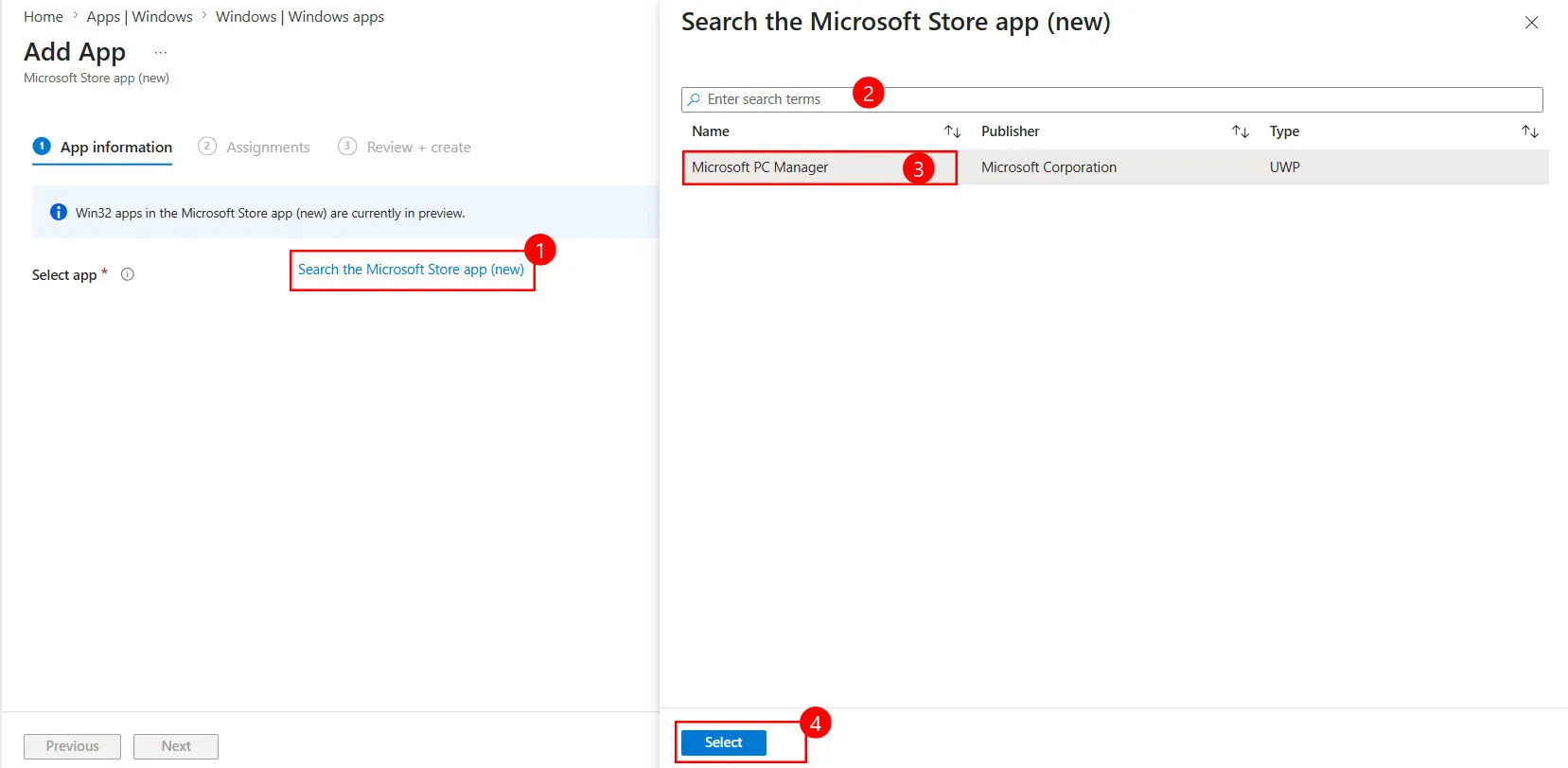Click the Next button
The width and height of the screenshot is (1568, 768).
[176, 746]
